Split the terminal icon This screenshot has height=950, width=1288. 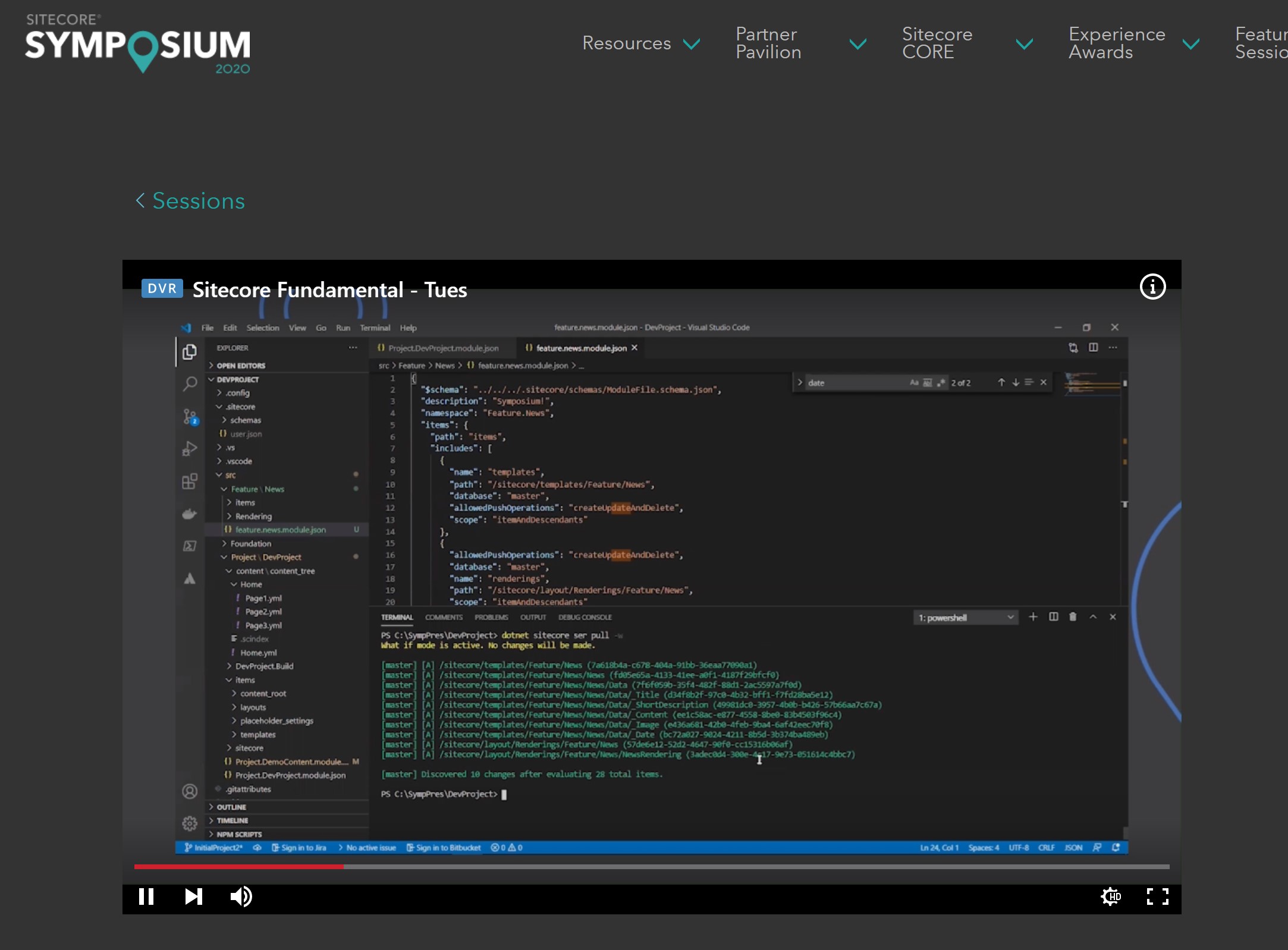(x=1053, y=616)
